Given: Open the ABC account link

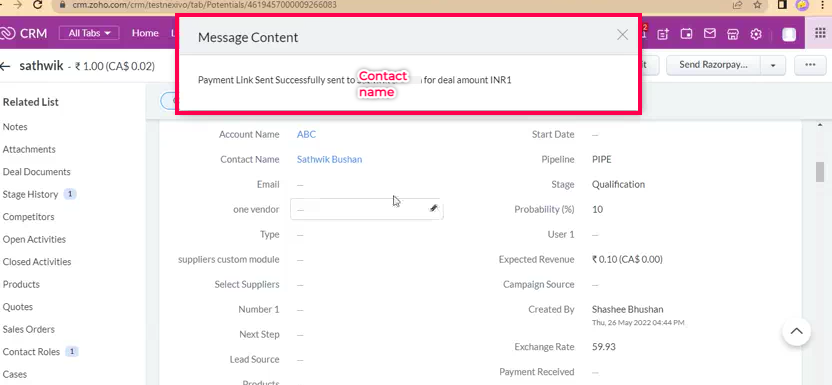Looking at the screenshot, I should click(306, 134).
